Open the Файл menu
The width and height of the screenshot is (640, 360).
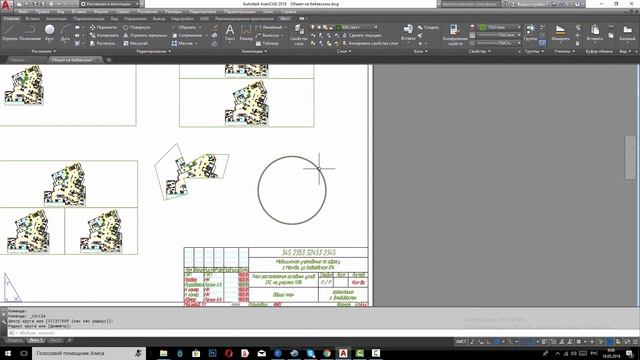(x=23, y=12)
